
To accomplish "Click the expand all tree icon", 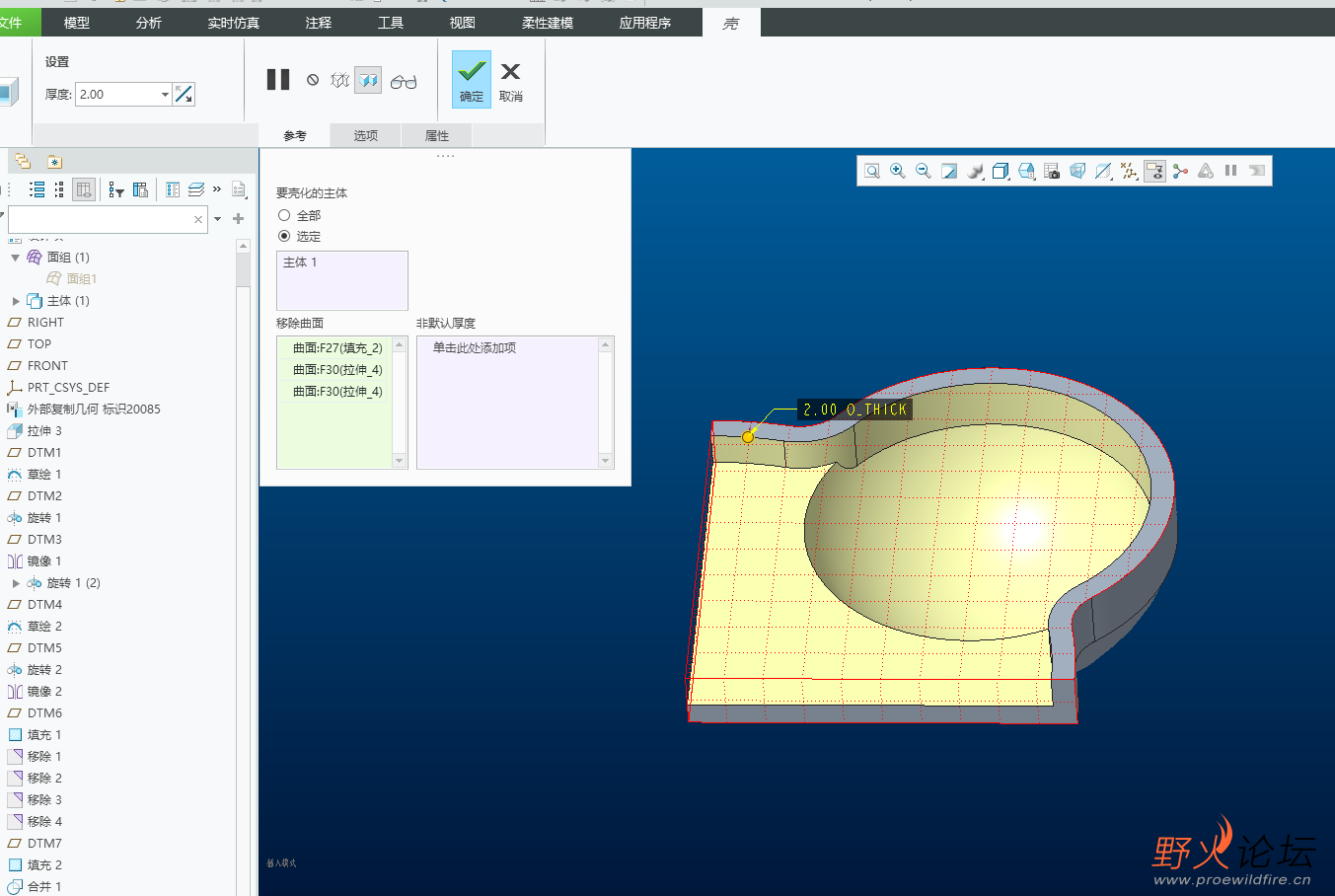I will [37, 189].
